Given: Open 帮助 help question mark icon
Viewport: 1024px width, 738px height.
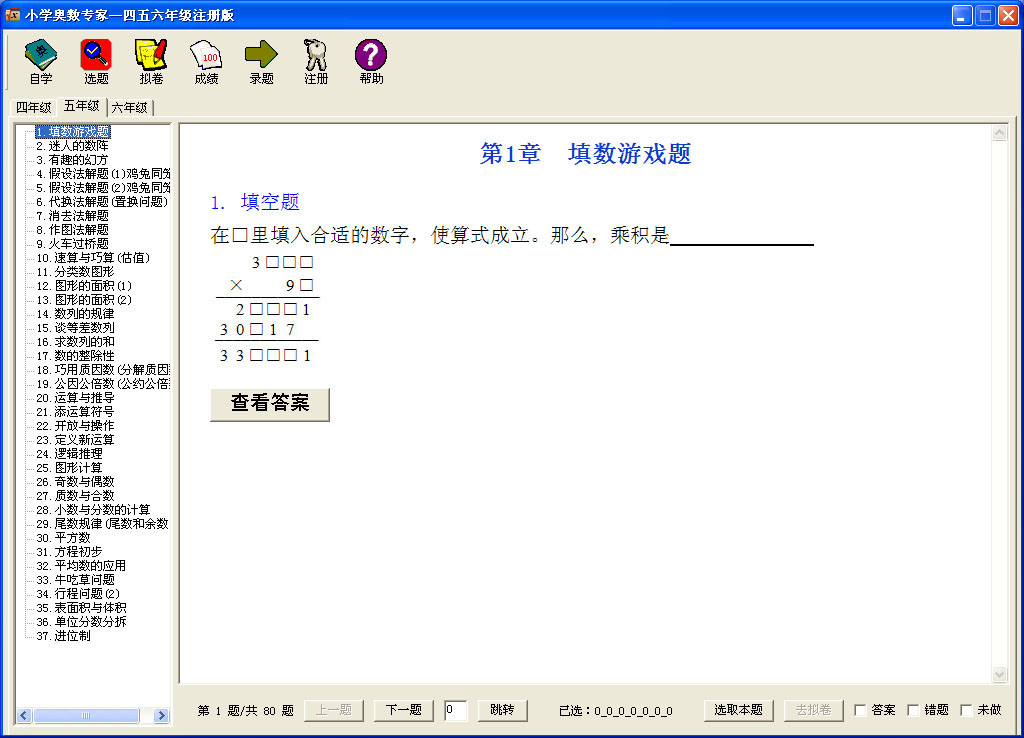Looking at the screenshot, I should pyautogui.click(x=371, y=55).
